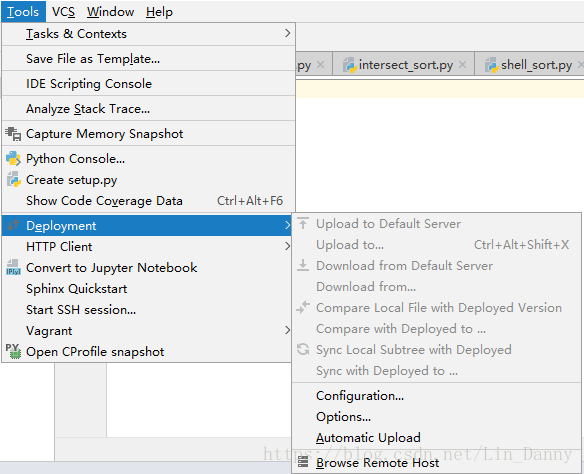Click the Python Console icon
Image resolution: width=584 pixels, height=474 pixels.
13,159
